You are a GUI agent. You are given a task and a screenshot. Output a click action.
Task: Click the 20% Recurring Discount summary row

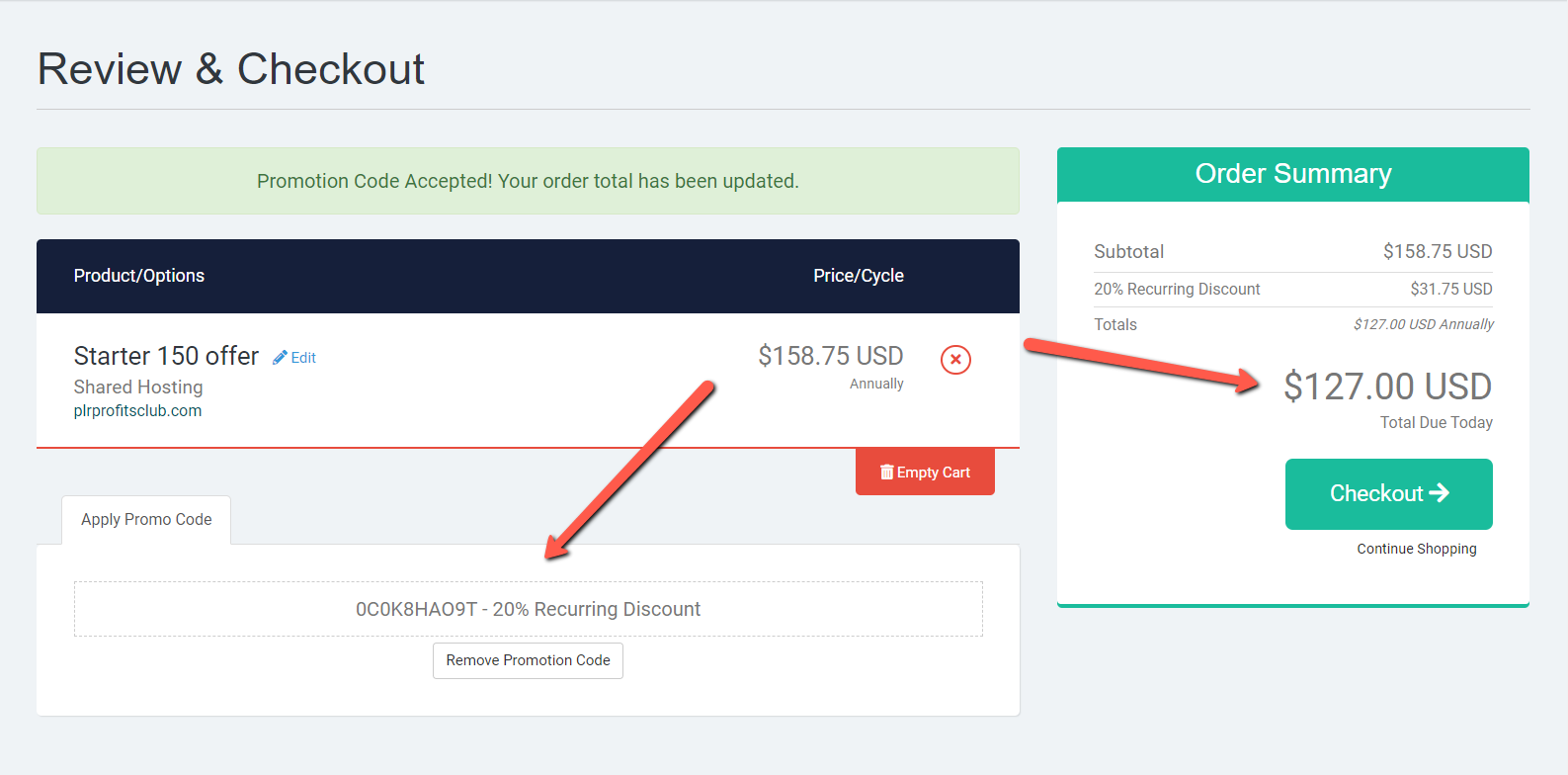pyautogui.click(x=1292, y=290)
